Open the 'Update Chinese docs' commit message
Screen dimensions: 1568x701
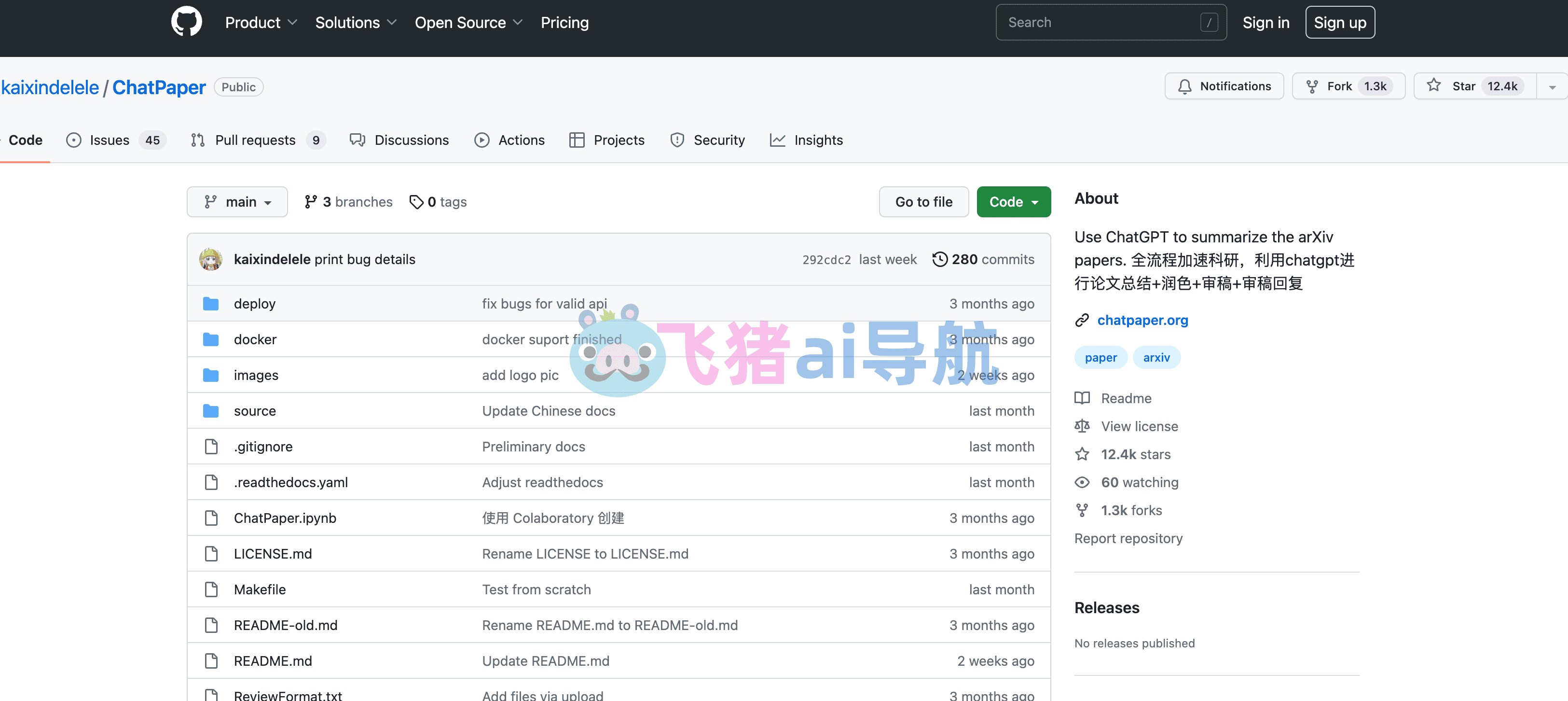[549, 411]
